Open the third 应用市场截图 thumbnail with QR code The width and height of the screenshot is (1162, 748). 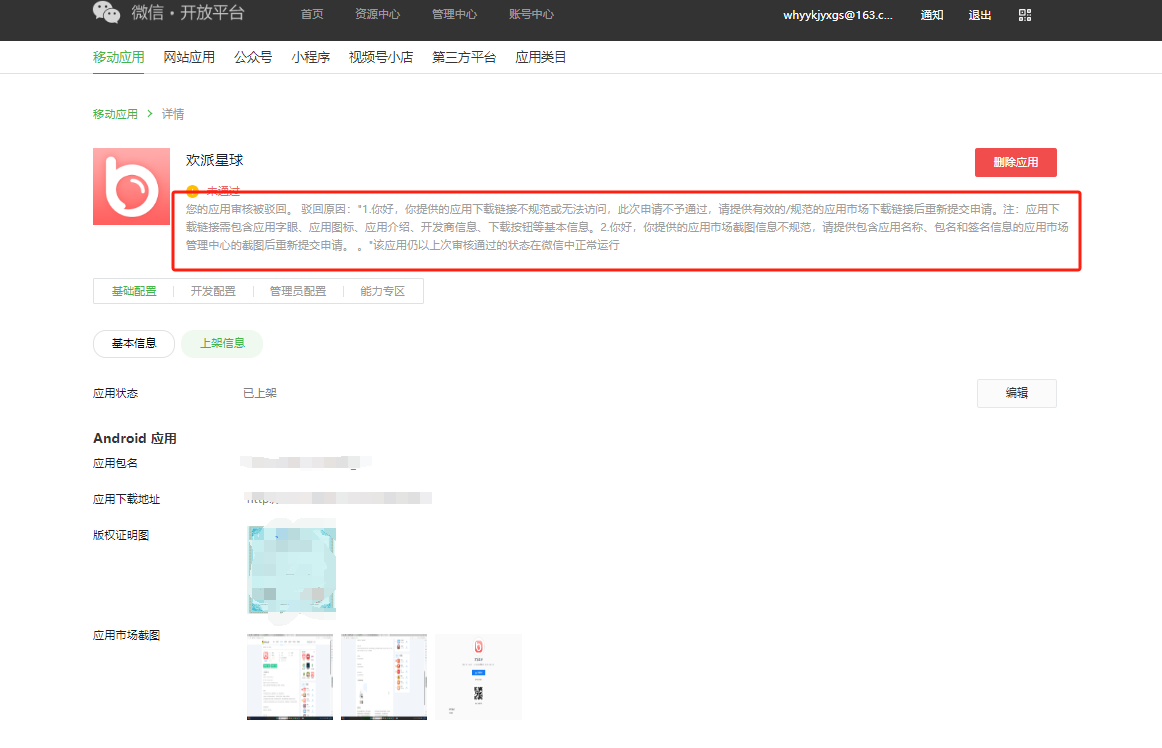[x=478, y=677]
